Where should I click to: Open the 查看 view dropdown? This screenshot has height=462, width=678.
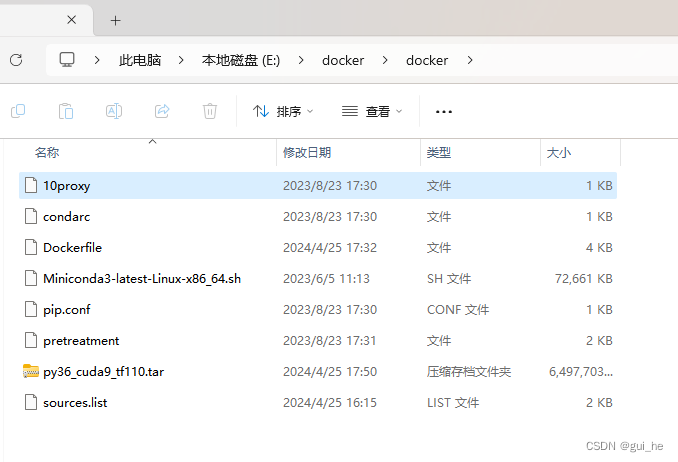pos(372,112)
